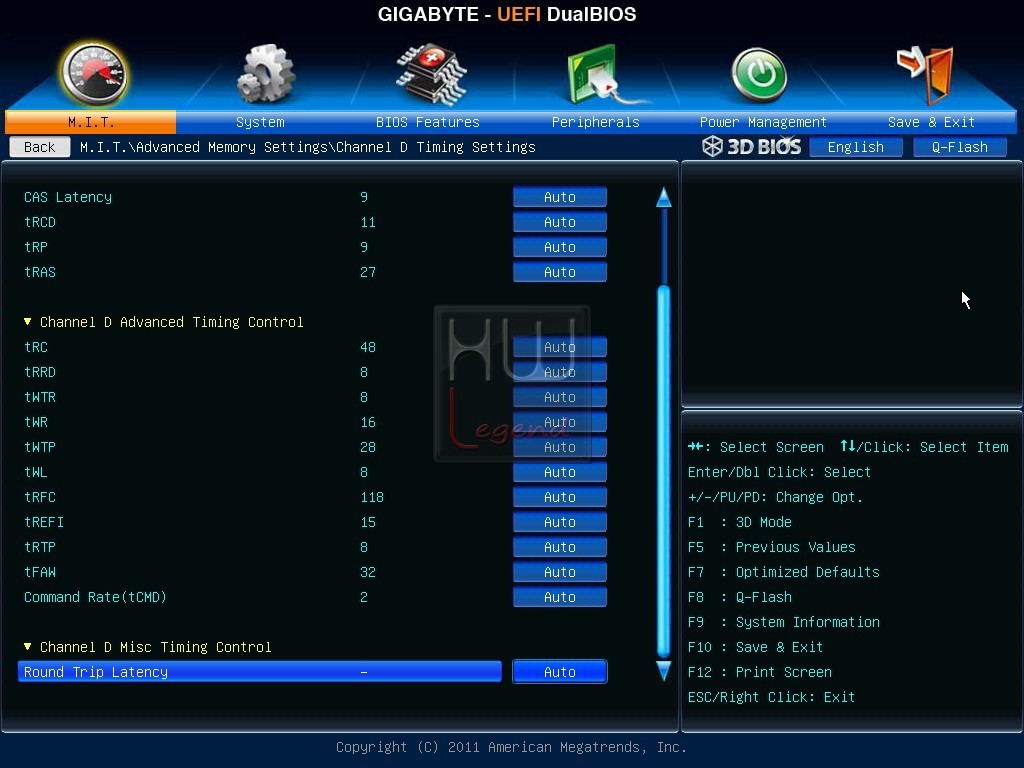Click the scrollbar down arrow
Viewport: 1024px width, 768px height.
coord(664,671)
